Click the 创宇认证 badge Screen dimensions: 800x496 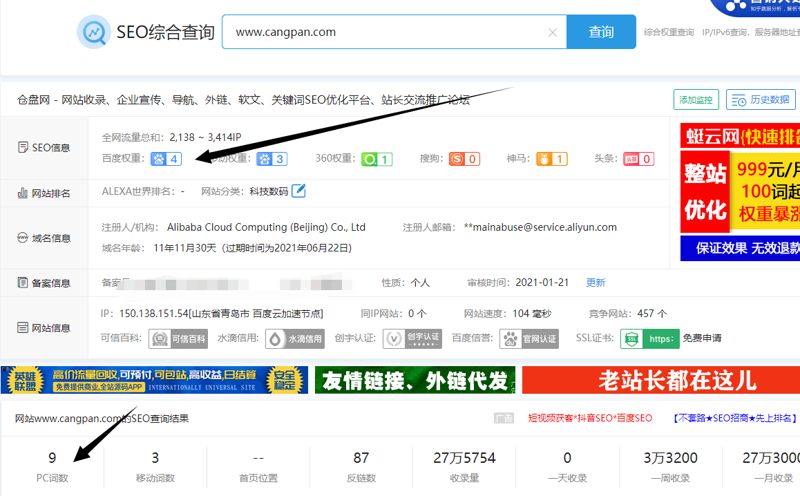[x=412, y=338]
